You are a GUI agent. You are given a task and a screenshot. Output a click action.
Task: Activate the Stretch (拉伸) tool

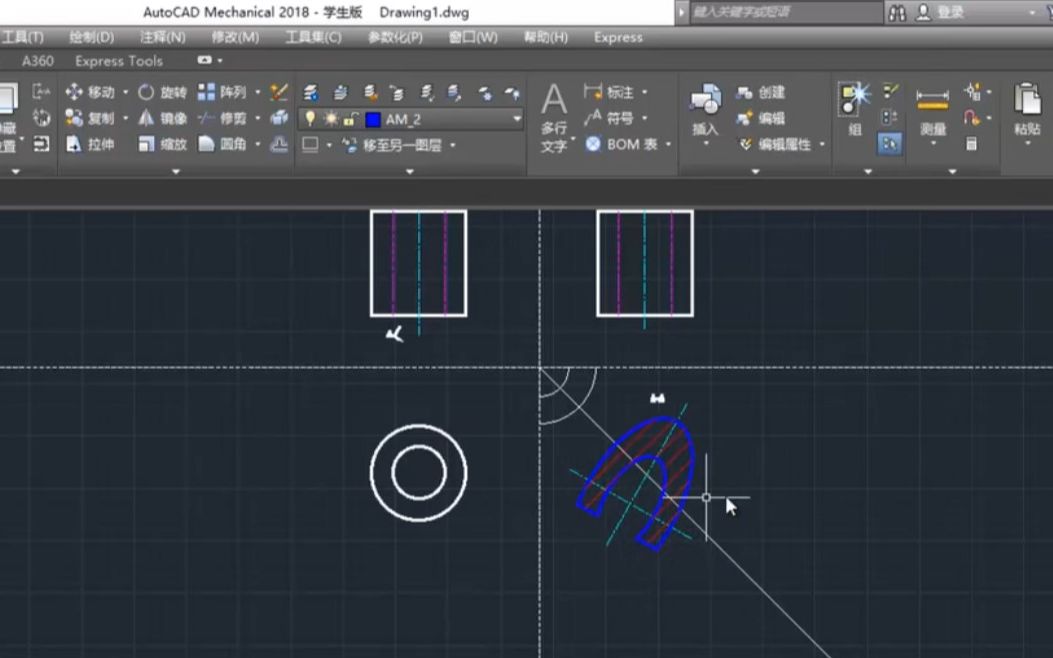pyautogui.click(x=90, y=144)
